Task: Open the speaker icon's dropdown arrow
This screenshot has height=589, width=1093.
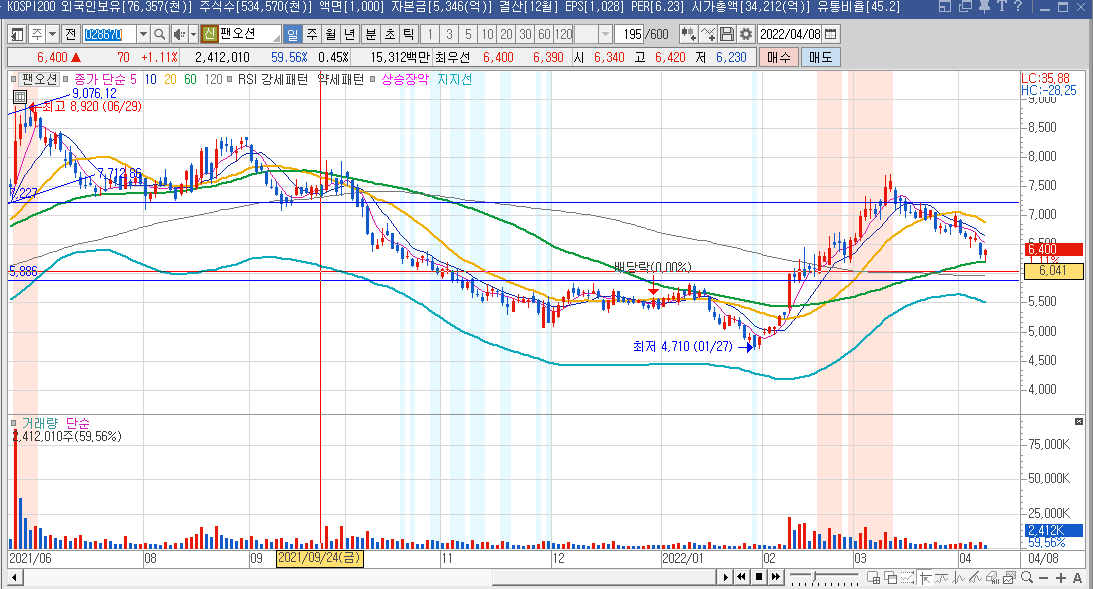Action: tap(193, 34)
